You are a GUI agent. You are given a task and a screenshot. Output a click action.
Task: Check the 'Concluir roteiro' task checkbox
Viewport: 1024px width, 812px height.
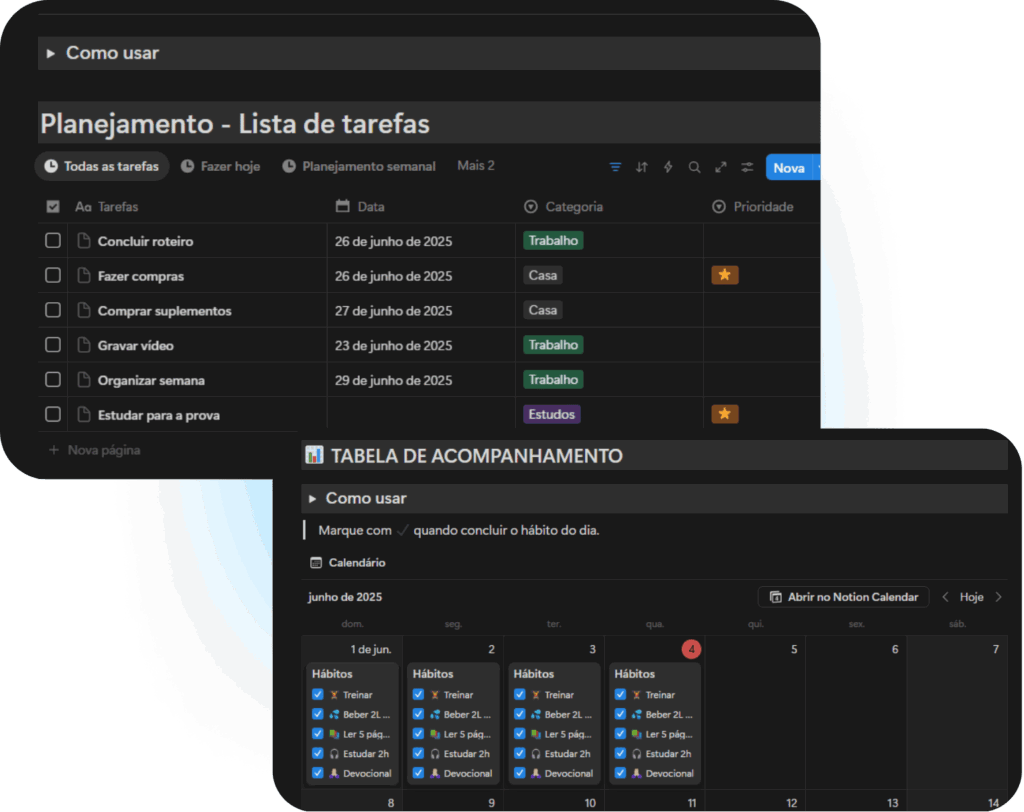[x=53, y=241]
